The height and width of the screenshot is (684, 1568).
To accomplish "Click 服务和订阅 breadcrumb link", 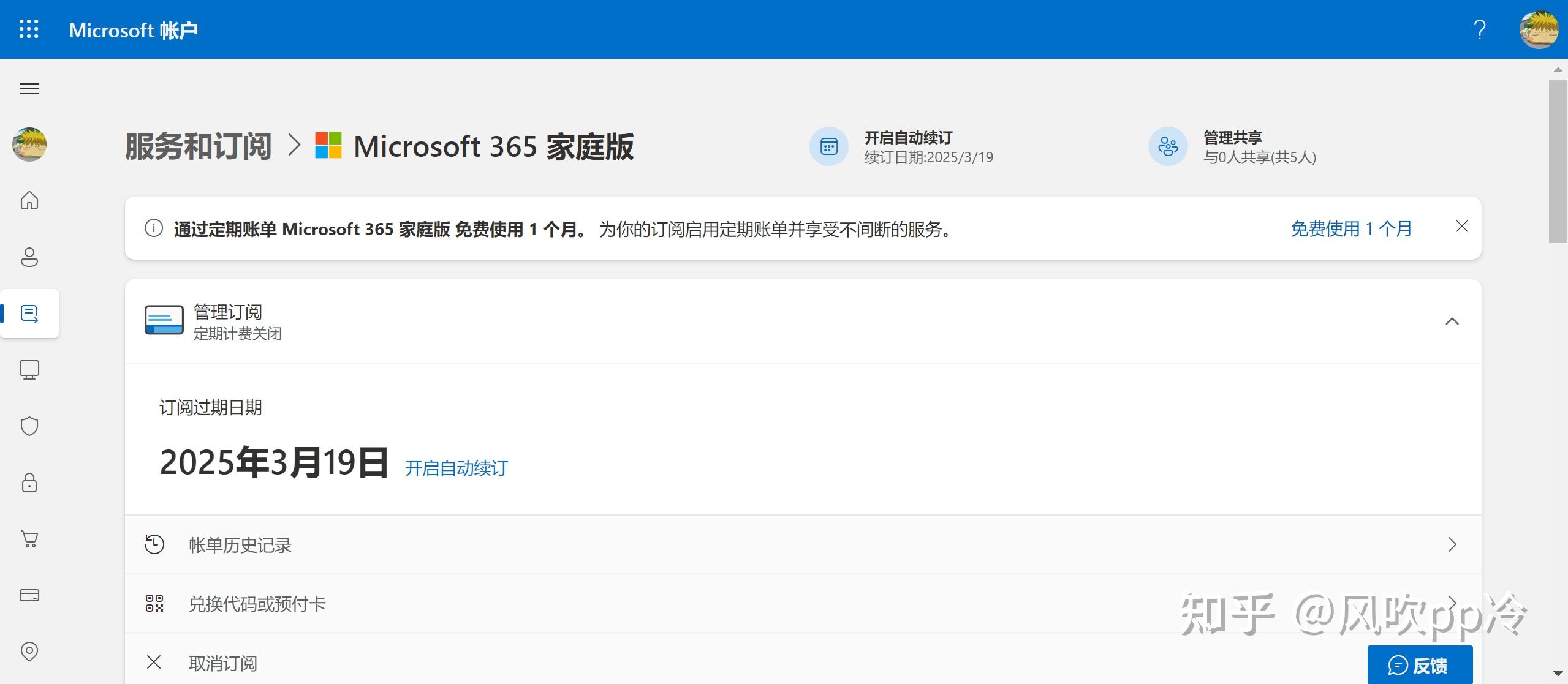I will coord(199,146).
